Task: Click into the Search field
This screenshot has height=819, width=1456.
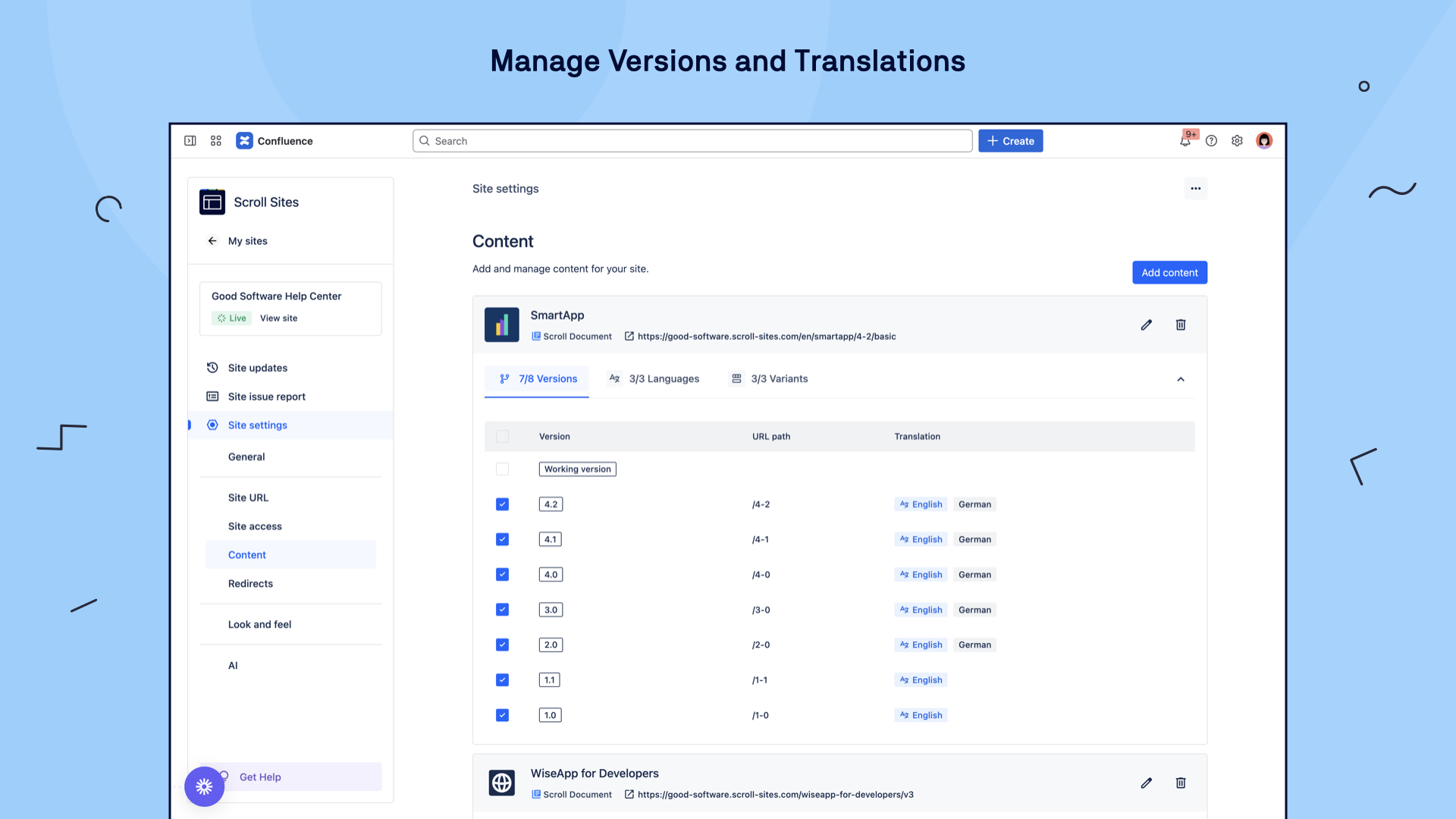Action: (x=692, y=141)
